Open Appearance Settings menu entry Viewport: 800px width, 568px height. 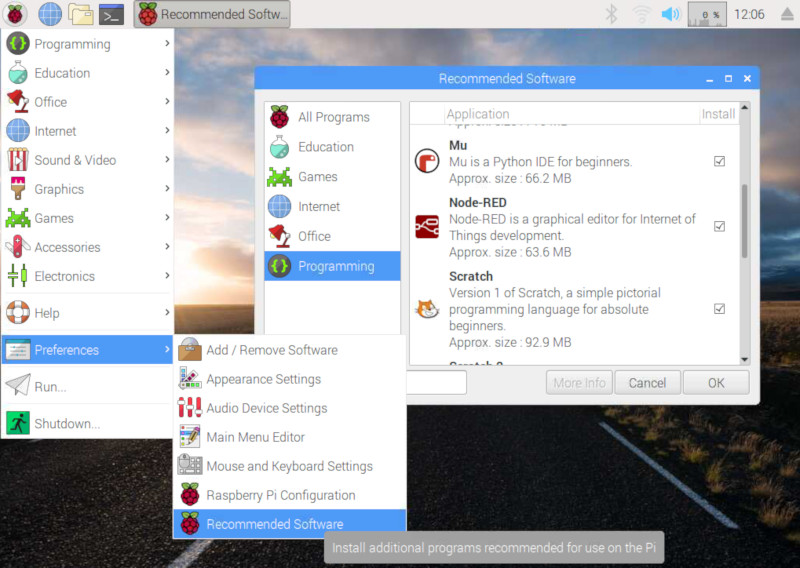tap(290, 379)
